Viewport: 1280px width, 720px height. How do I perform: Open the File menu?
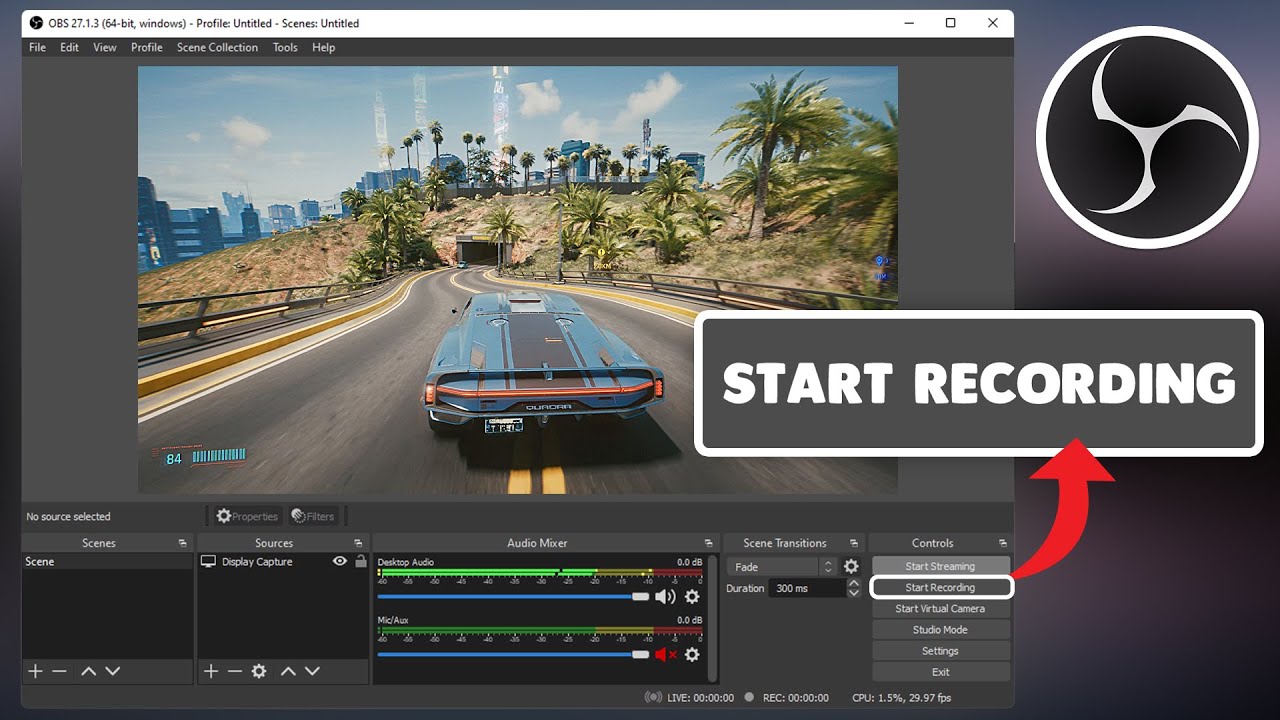37,48
